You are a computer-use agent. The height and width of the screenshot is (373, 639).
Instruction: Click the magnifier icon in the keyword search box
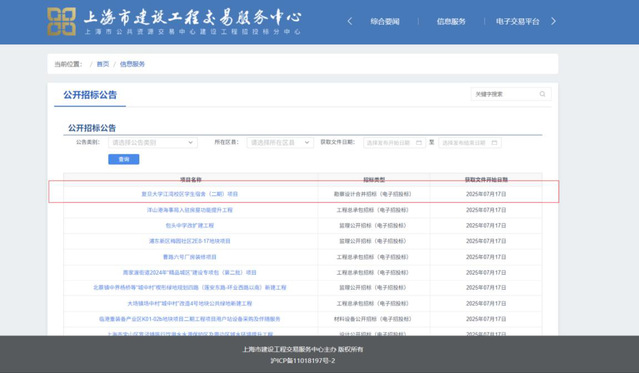542,94
